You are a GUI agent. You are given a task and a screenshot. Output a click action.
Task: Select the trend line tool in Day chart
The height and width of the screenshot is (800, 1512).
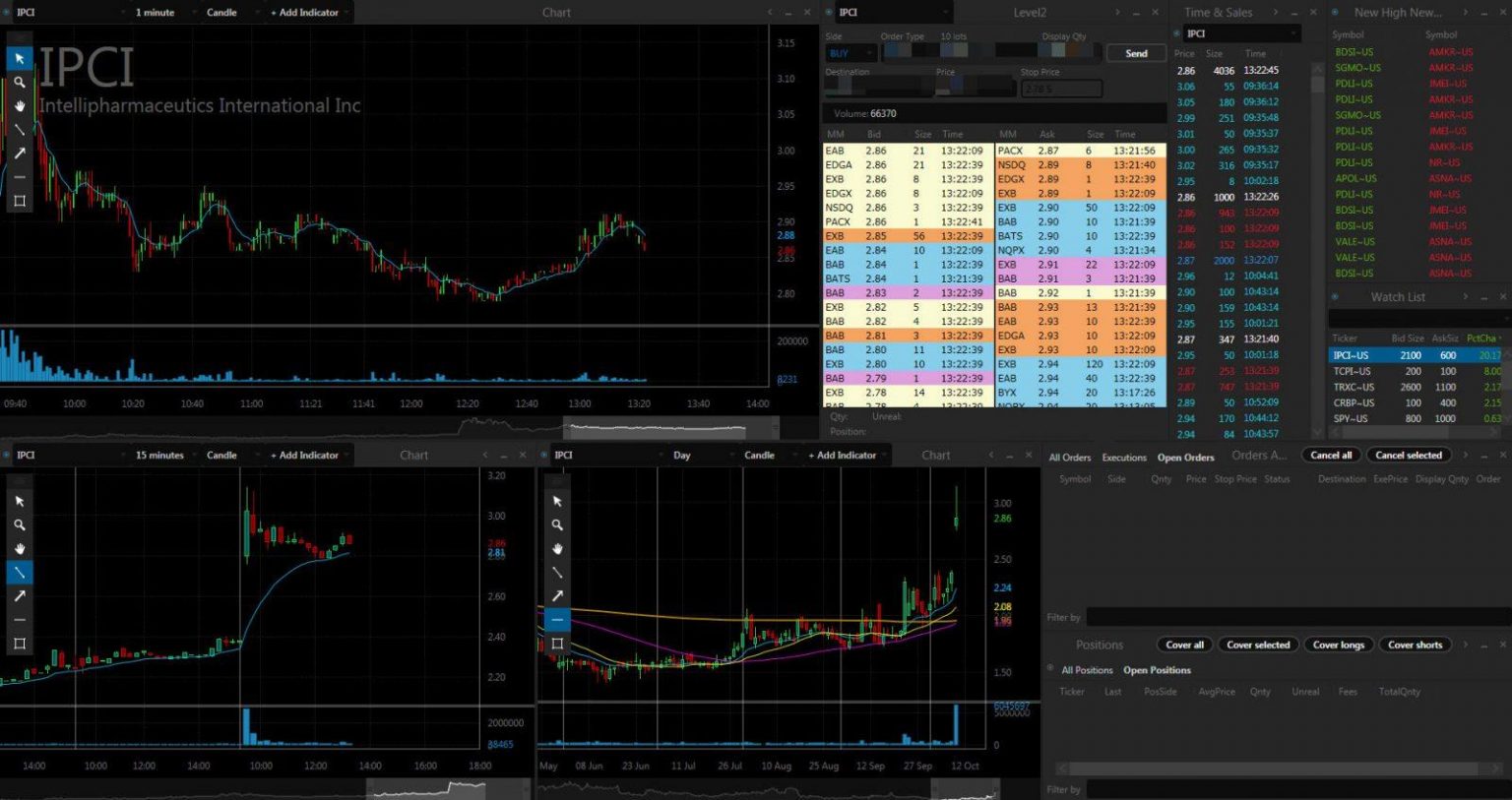(557, 572)
